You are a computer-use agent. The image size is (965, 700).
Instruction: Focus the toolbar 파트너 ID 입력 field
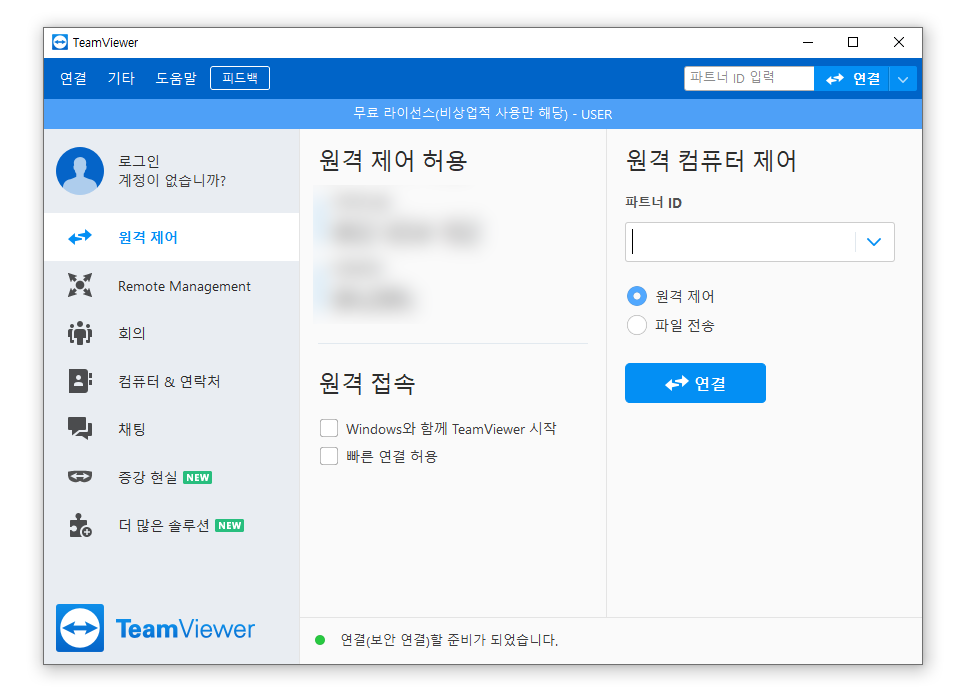pos(749,79)
